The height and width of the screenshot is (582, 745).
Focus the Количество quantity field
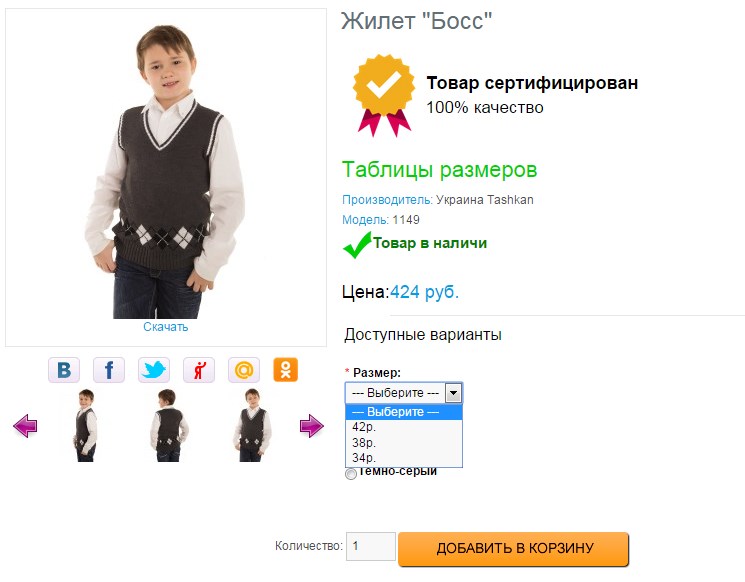[x=370, y=547]
